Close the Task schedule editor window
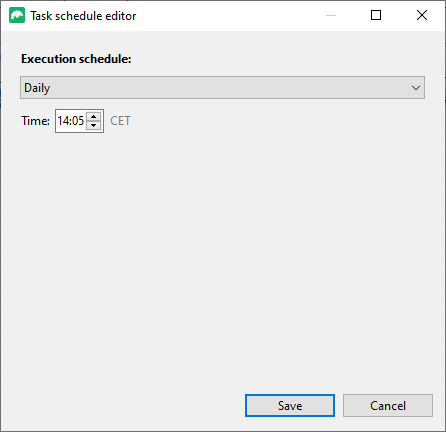The image size is (446, 432). tap(422, 15)
